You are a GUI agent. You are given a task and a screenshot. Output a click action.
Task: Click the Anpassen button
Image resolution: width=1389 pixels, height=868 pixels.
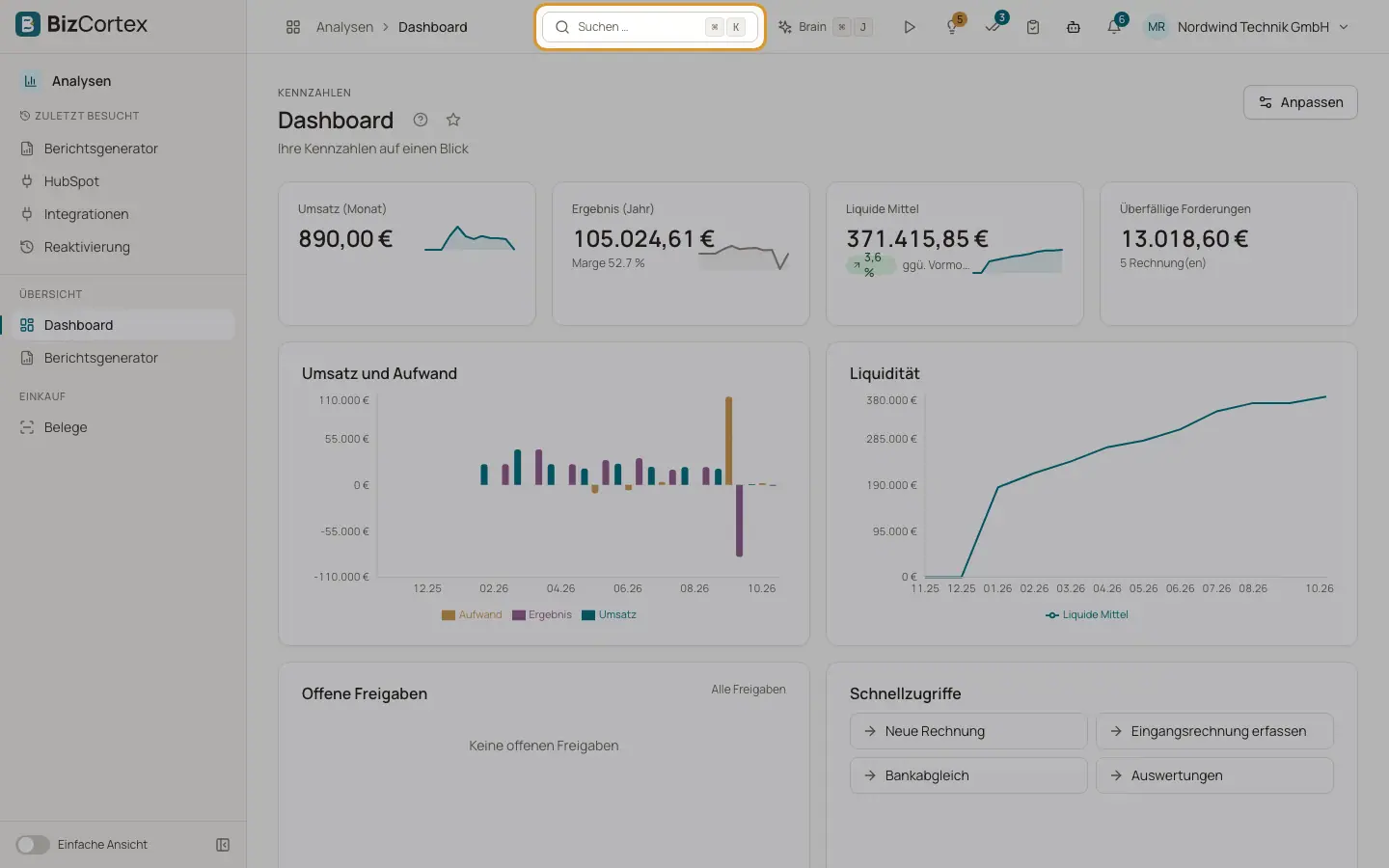click(1300, 102)
